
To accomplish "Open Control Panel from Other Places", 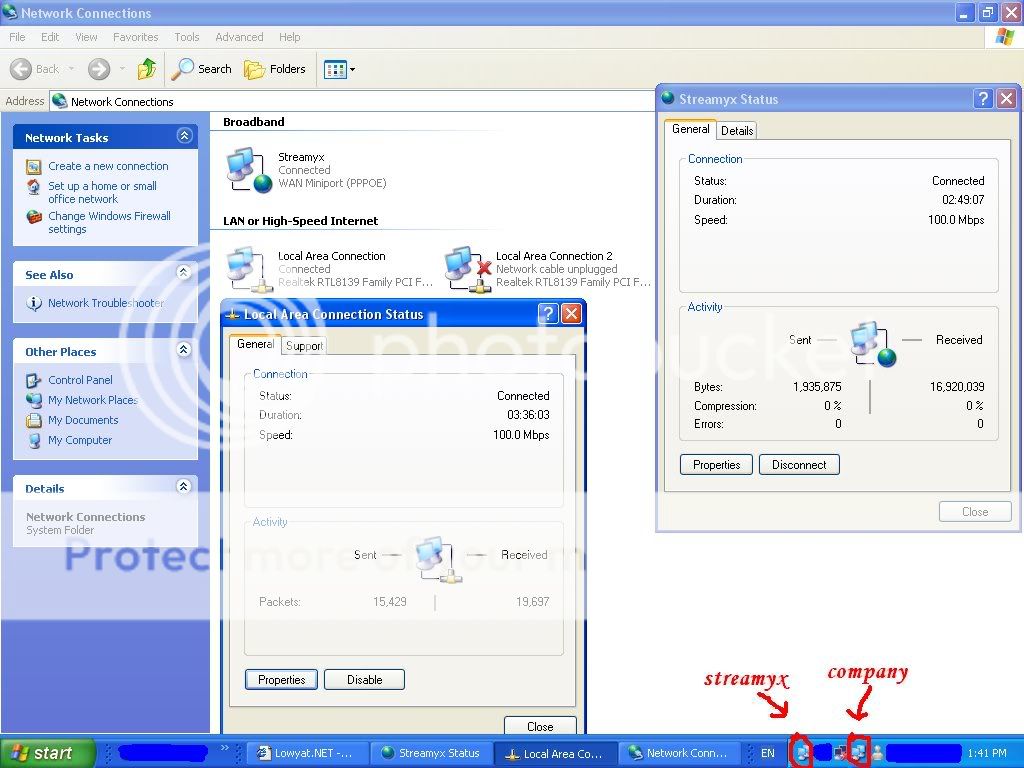I will click(x=83, y=380).
